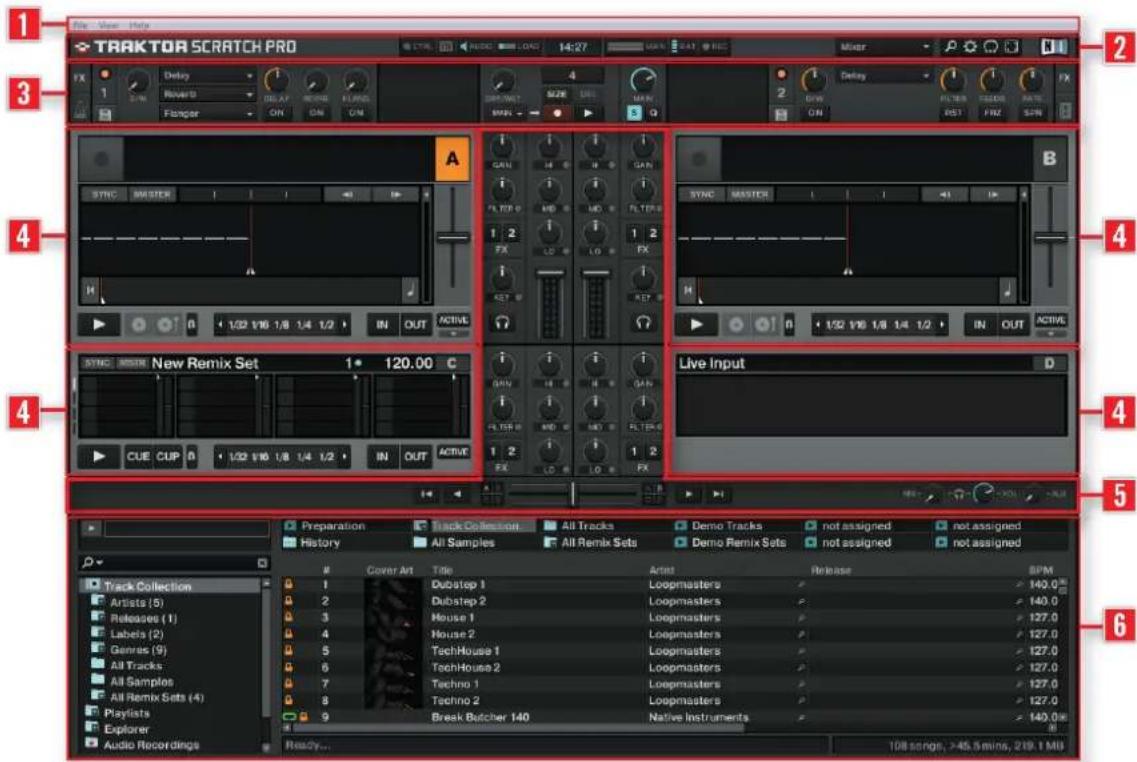1137x762 pixels.
Task: Skip to crossfader far-right button
Action: tap(718, 494)
